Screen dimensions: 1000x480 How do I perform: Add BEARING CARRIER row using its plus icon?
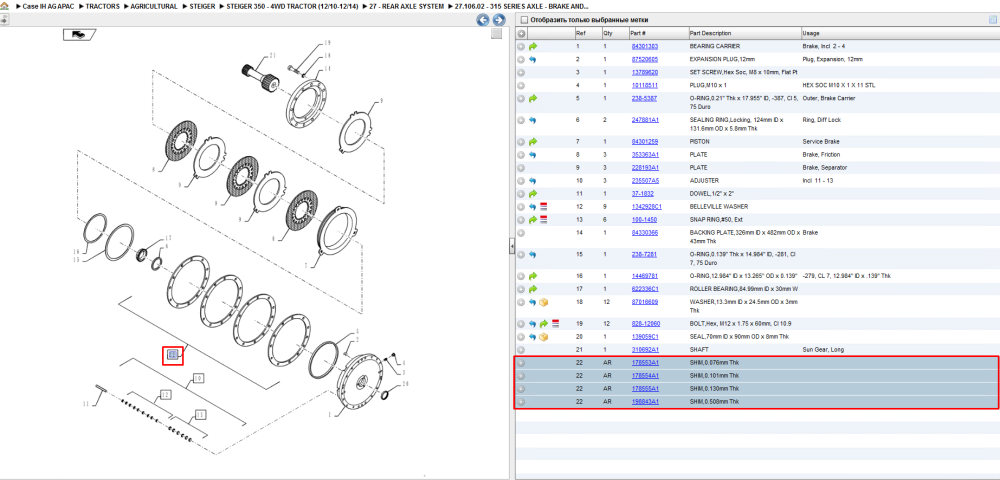click(521, 47)
